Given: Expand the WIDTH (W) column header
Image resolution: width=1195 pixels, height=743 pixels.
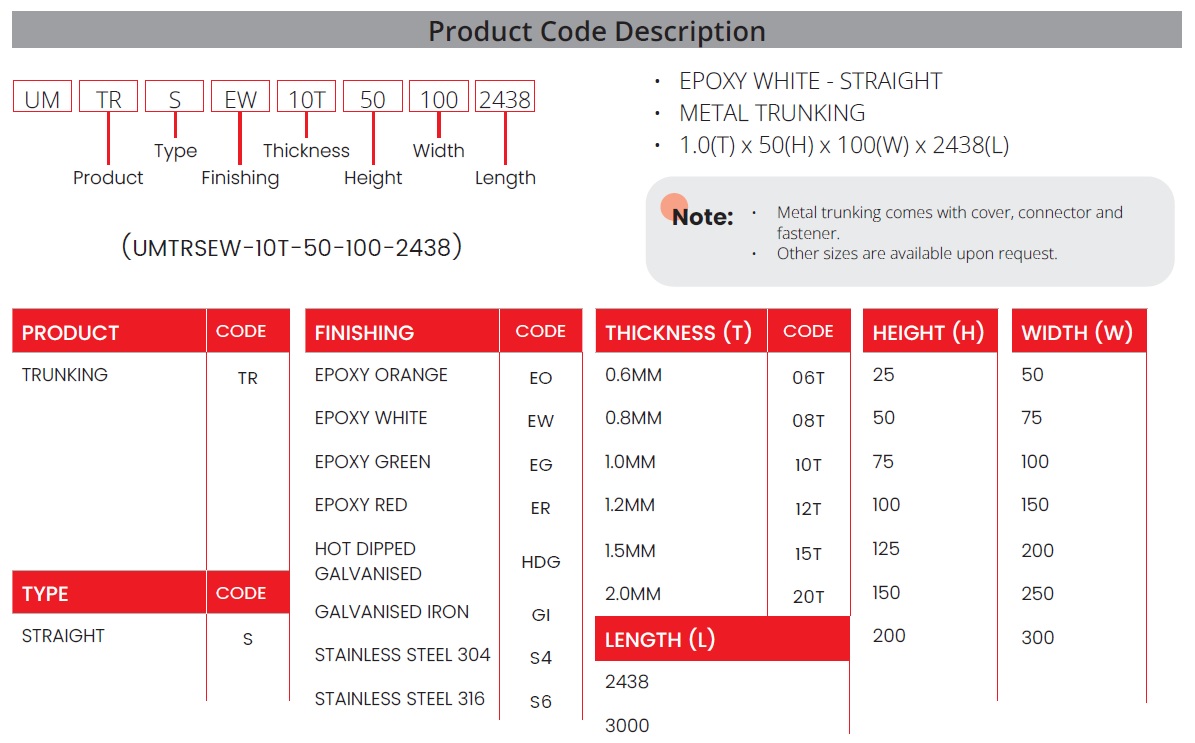Looking at the screenshot, I should tap(1079, 331).
